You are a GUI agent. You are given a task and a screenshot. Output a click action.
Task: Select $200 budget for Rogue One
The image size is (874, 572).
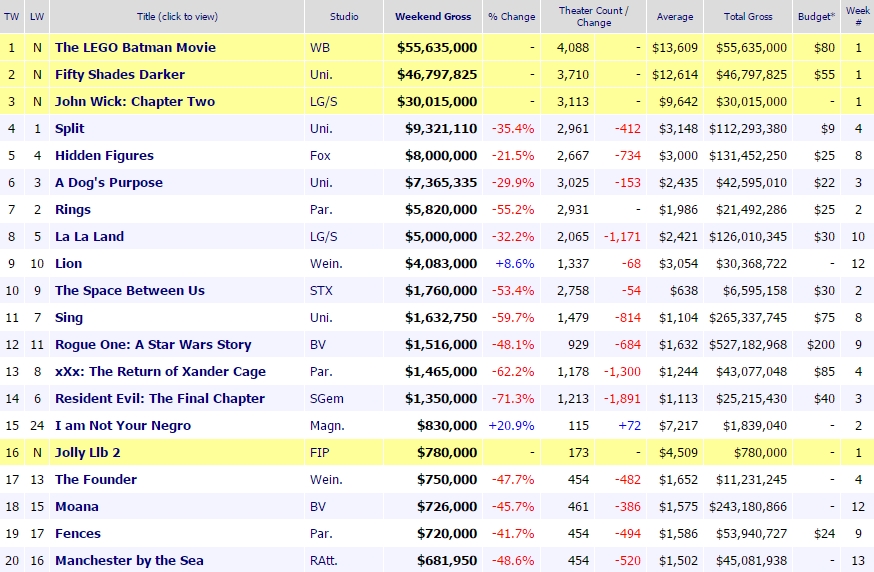(x=821, y=345)
